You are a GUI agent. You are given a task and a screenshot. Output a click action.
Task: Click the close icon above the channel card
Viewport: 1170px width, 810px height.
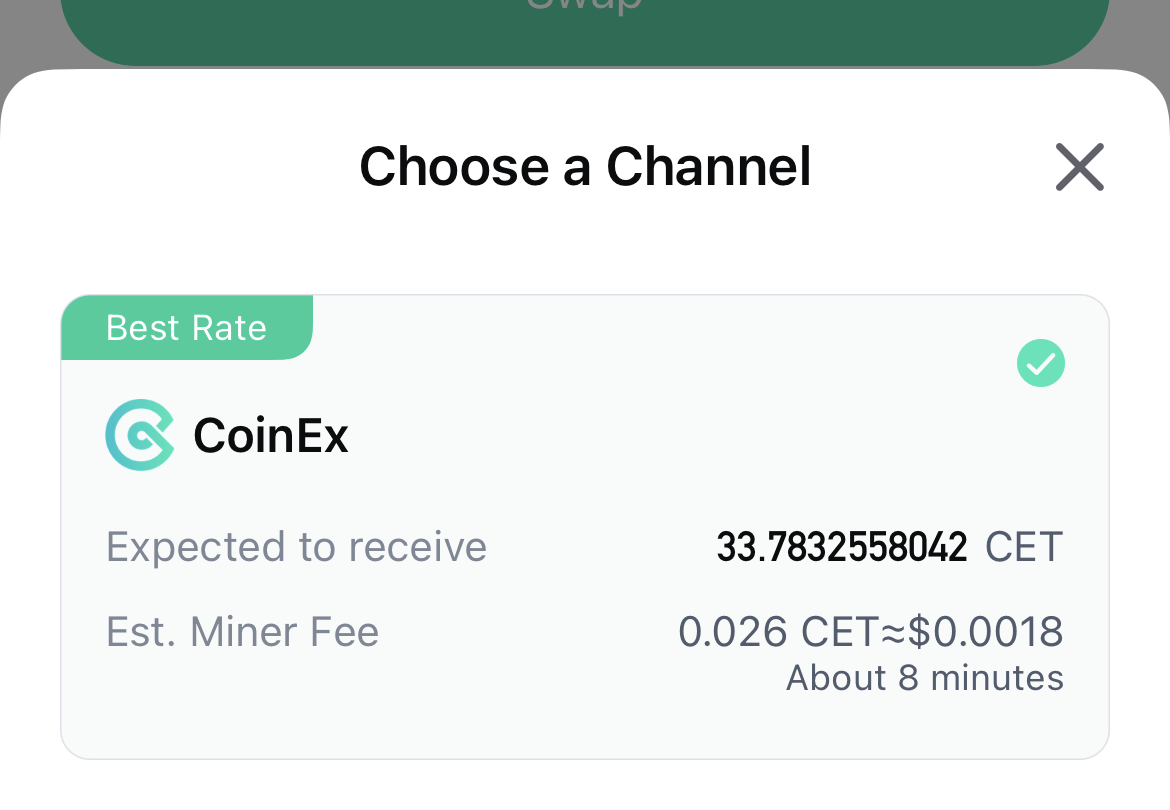[1079, 167]
